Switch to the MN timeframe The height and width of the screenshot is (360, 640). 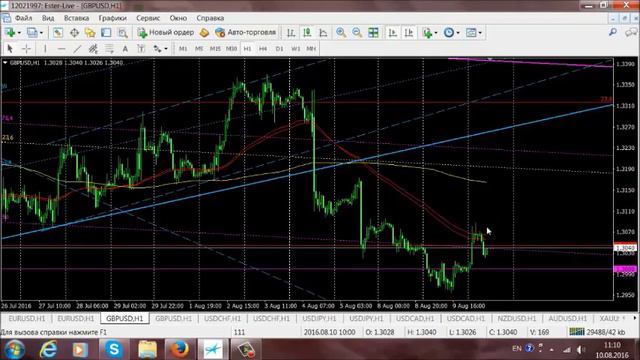point(311,49)
